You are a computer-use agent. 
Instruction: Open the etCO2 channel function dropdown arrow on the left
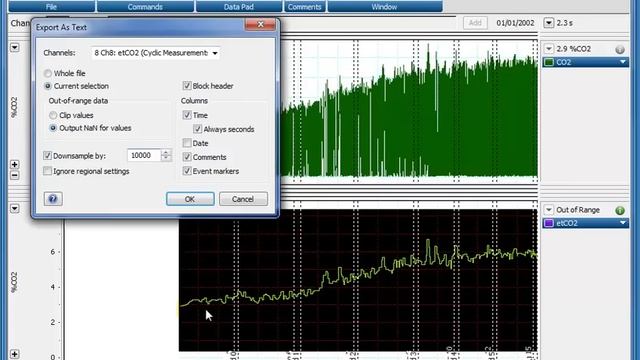click(x=15, y=209)
